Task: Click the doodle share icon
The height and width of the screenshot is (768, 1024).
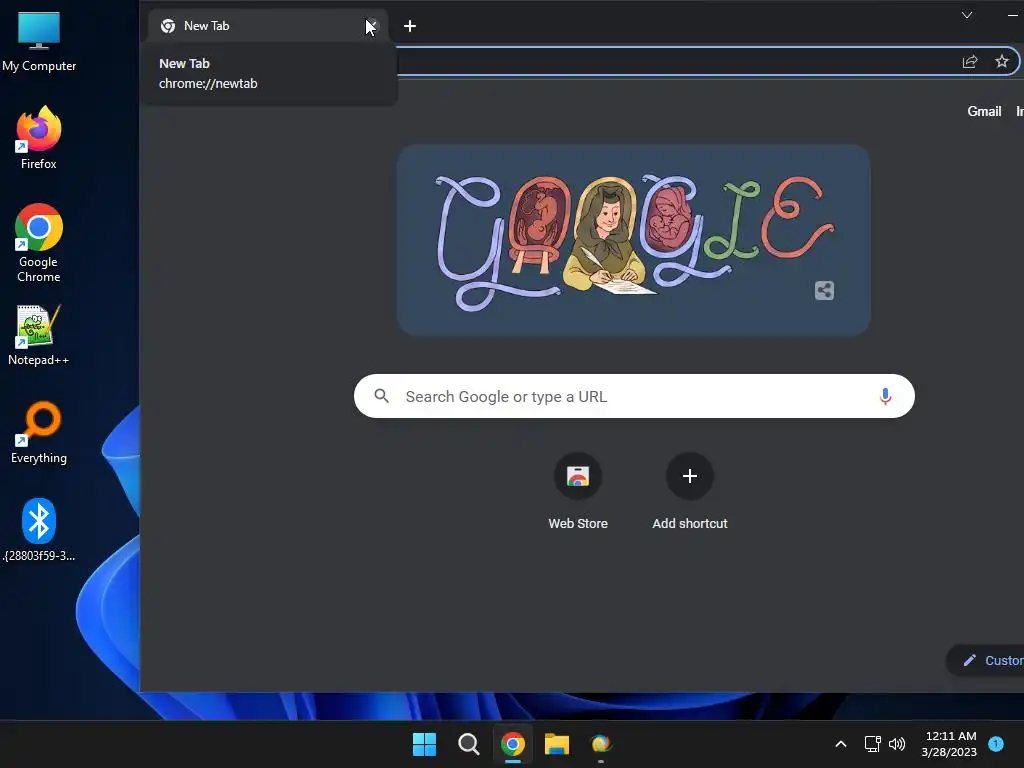Action: click(x=824, y=291)
